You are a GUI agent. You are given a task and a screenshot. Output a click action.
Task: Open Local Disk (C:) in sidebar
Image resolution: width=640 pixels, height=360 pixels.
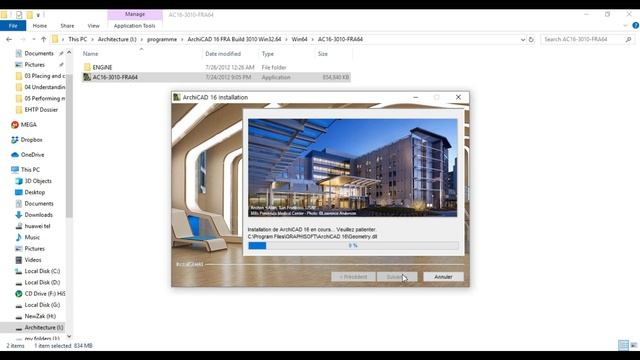tap(42, 271)
